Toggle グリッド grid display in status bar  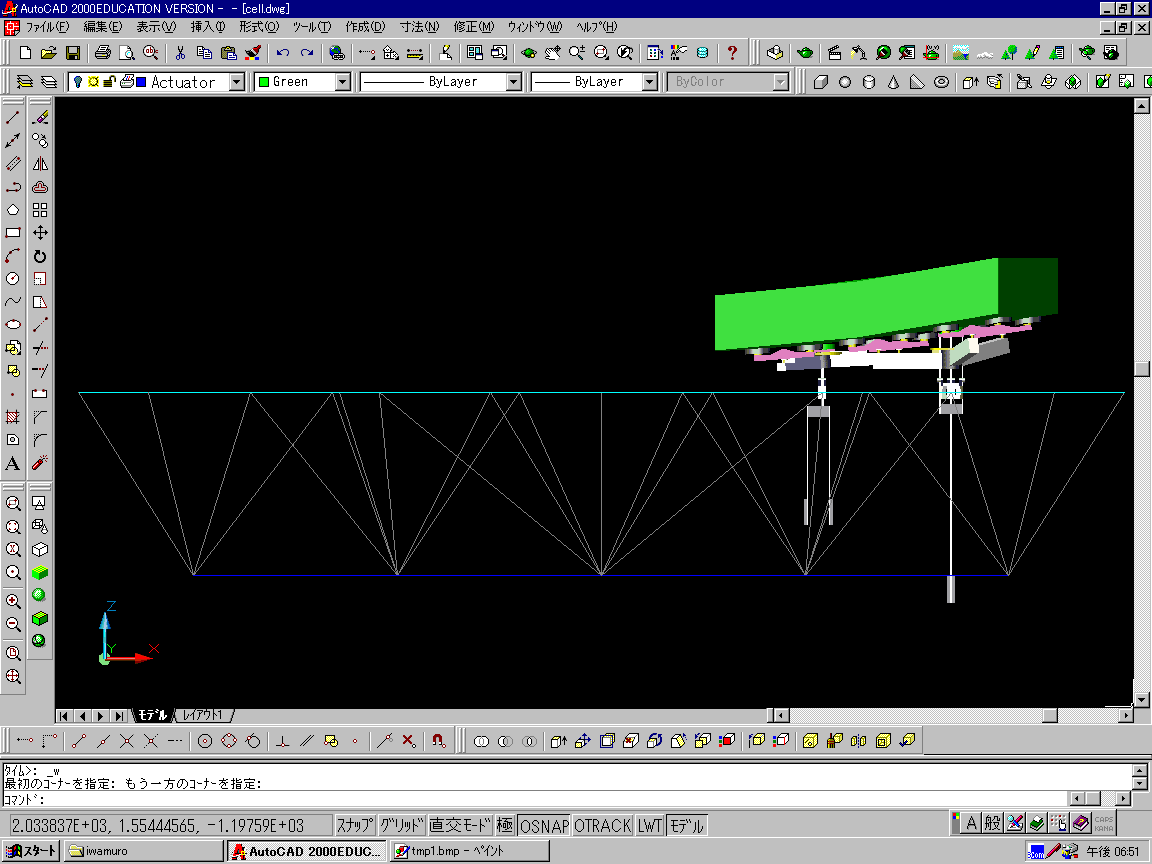coord(402,826)
